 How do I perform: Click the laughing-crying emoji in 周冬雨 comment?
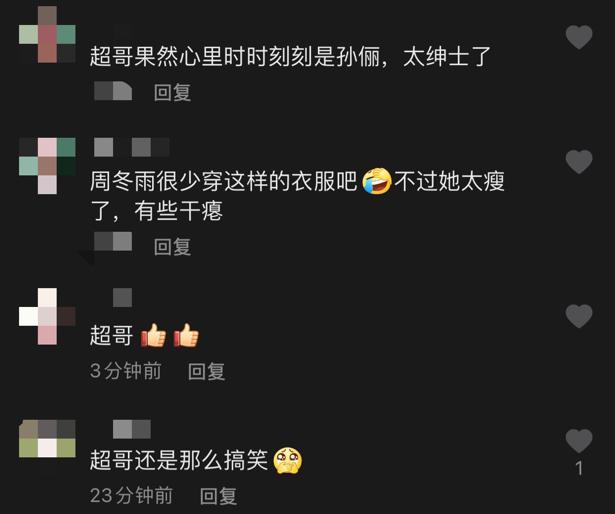[x=377, y=181]
